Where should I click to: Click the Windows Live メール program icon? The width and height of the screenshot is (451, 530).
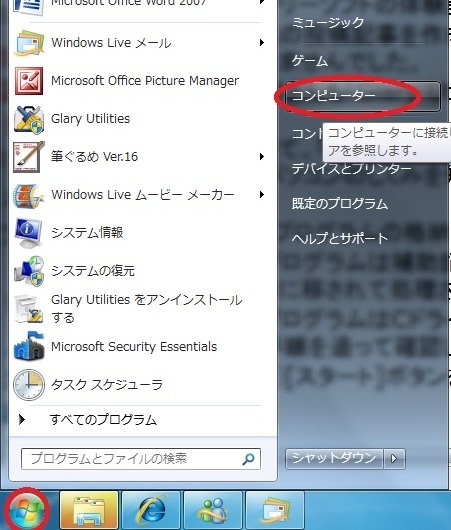point(29,43)
